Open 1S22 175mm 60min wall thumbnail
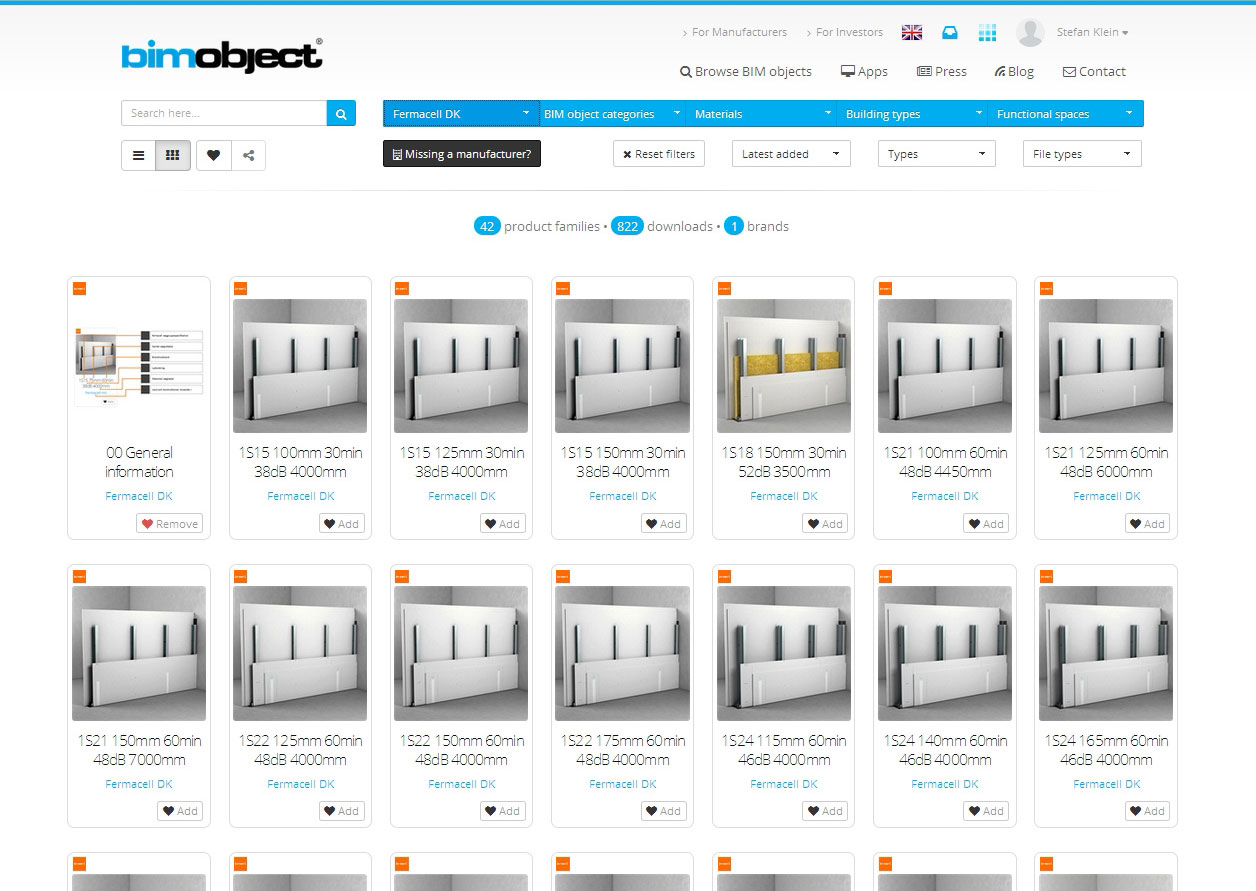Screen dimensions: 1256x891 [x=623, y=654]
